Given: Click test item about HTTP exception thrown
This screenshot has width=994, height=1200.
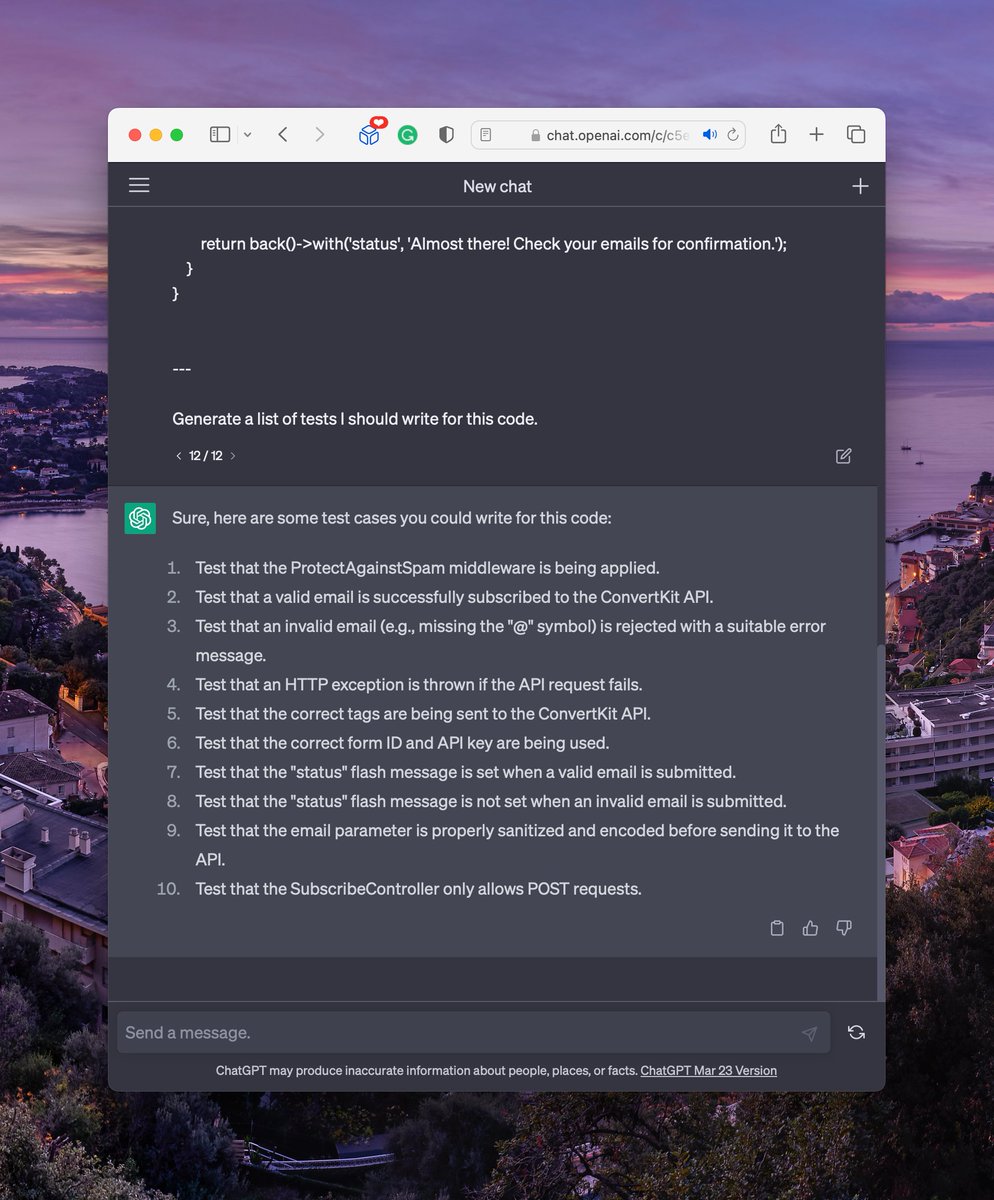Looking at the screenshot, I should tap(419, 685).
